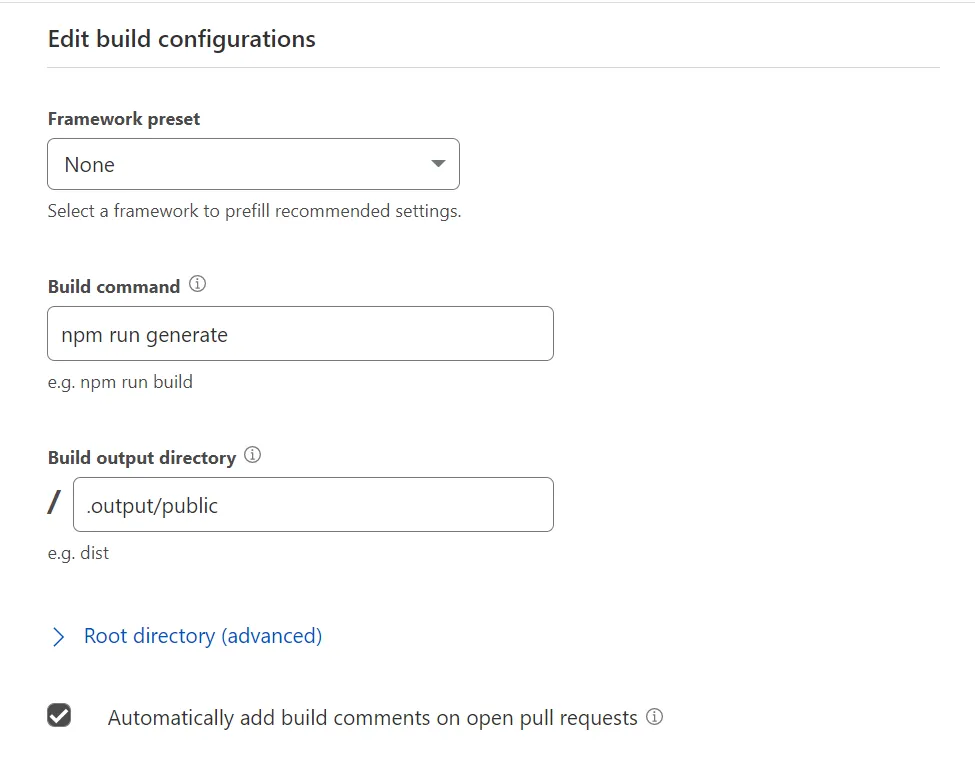This screenshot has width=975, height=762.
Task: Click the 'Build output directory' field label
Action: coord(142,458)
